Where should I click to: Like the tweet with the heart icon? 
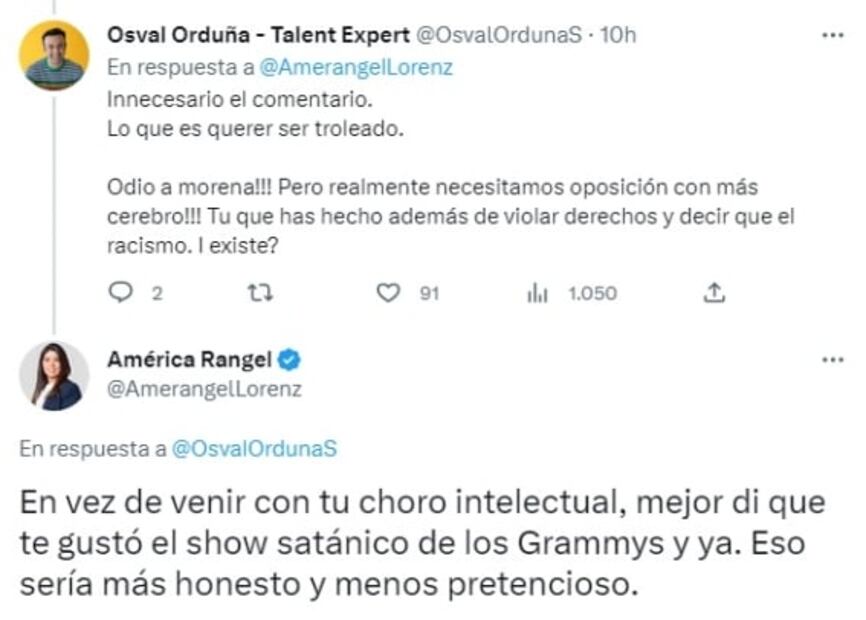point(388,293)
